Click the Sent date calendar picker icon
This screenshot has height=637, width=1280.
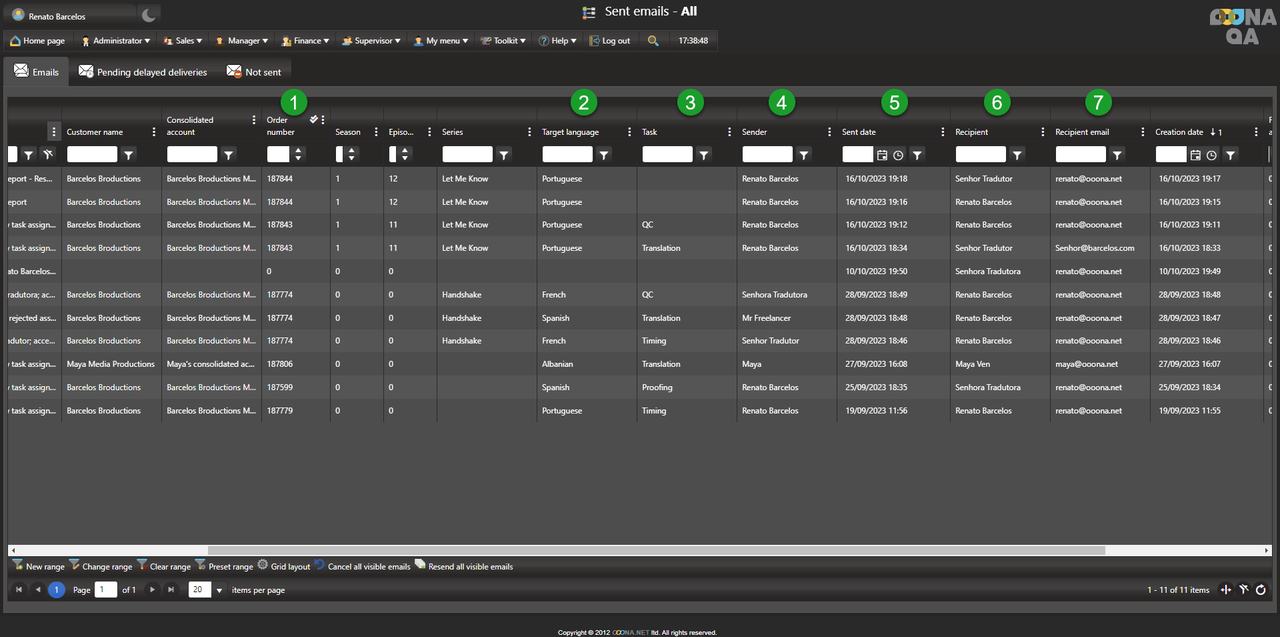pyautogui.click(x=882, y=155)
